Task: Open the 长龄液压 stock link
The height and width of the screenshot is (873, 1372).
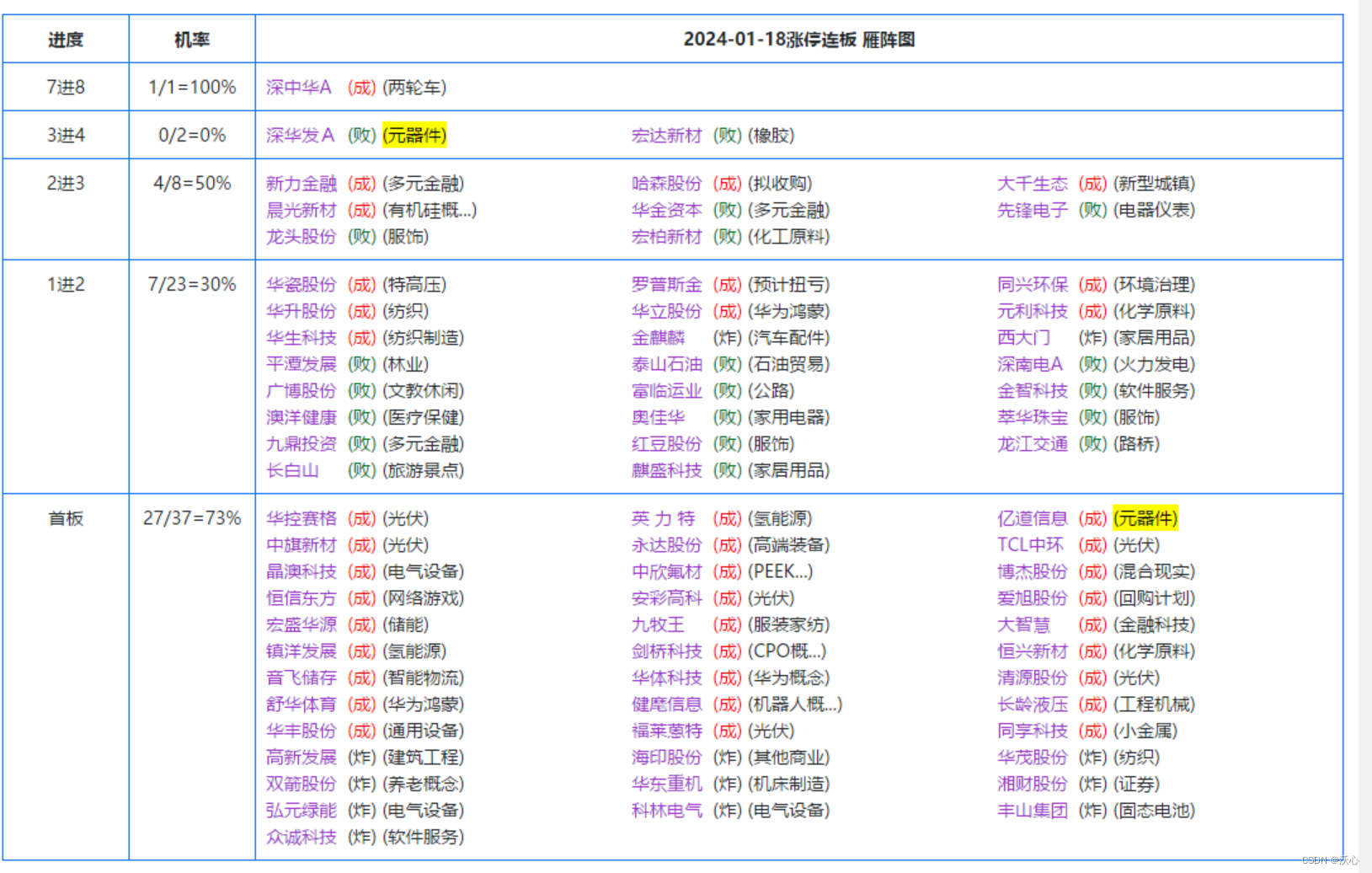Action: coord(1032,704)
